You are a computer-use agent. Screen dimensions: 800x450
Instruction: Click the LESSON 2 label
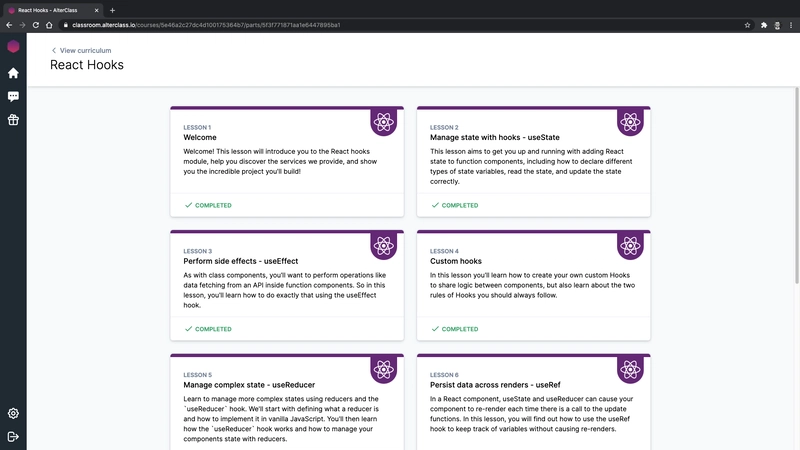point(444,128)
